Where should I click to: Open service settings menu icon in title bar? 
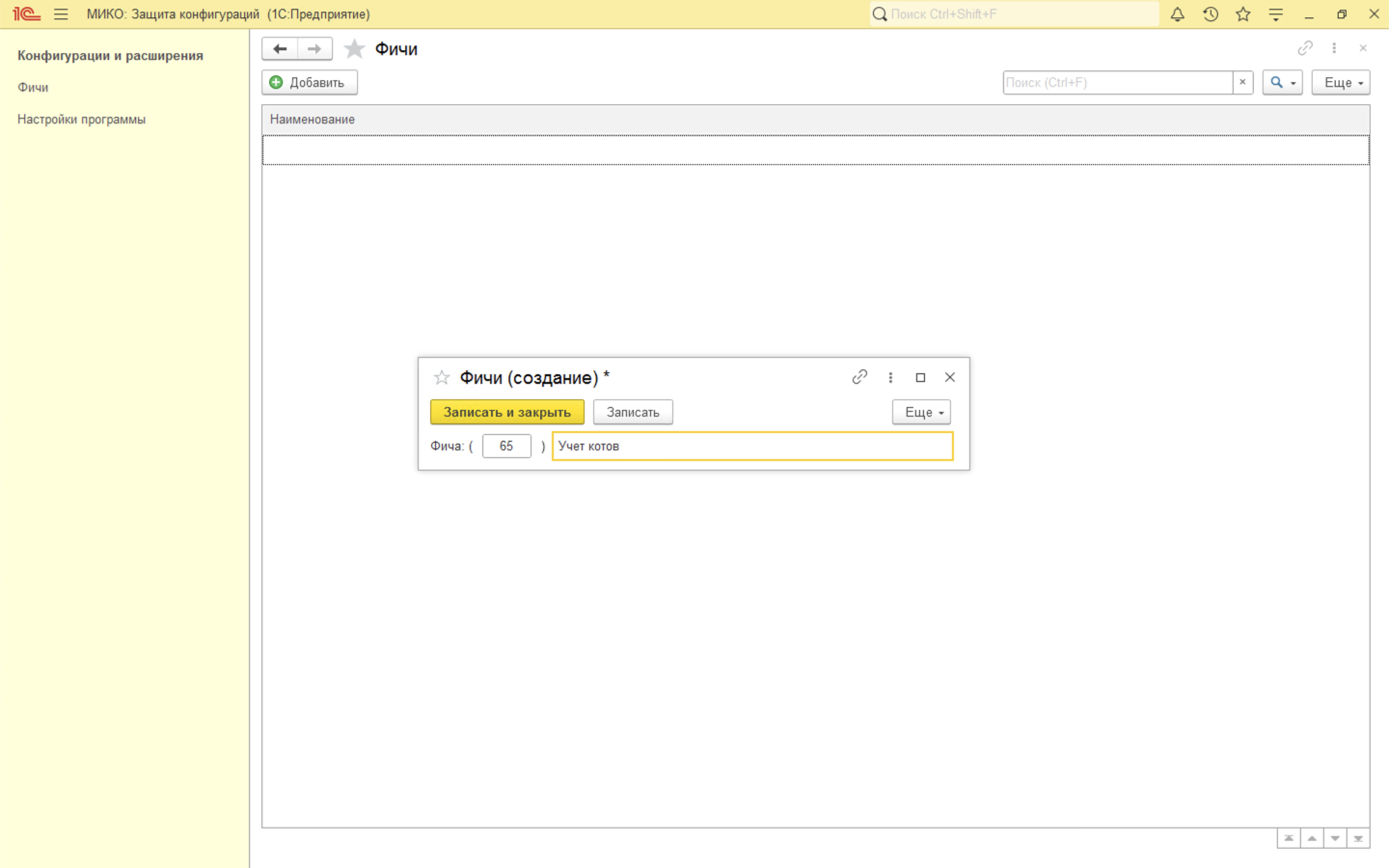coord(1276,14)
